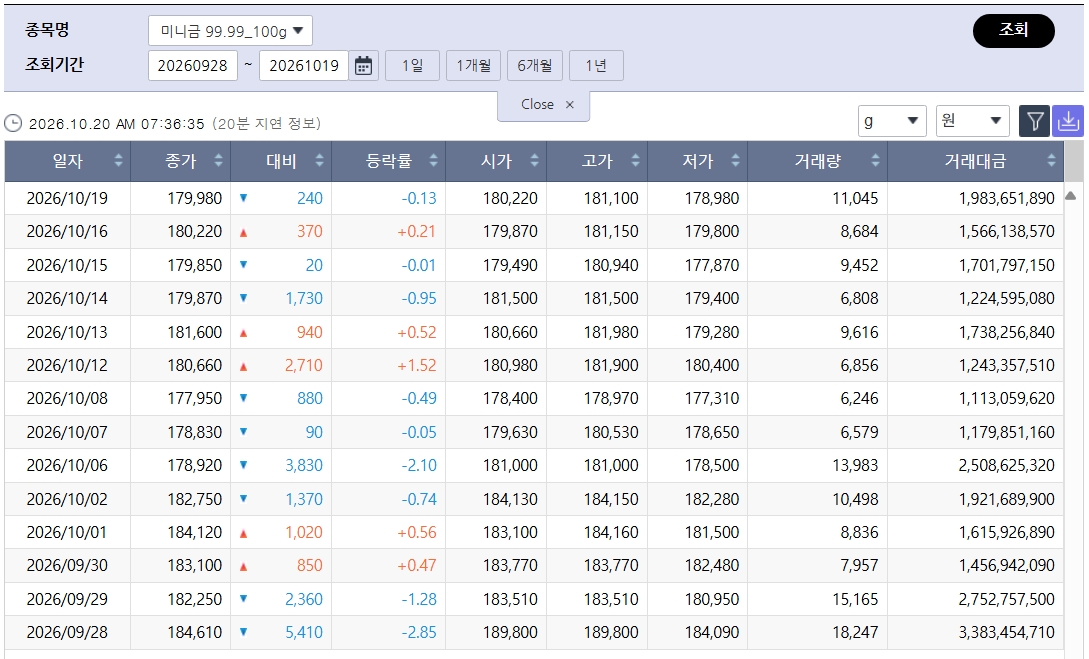Select the date cell 2026/09/28
This screenshot has height=659, width=1089.
67,633
